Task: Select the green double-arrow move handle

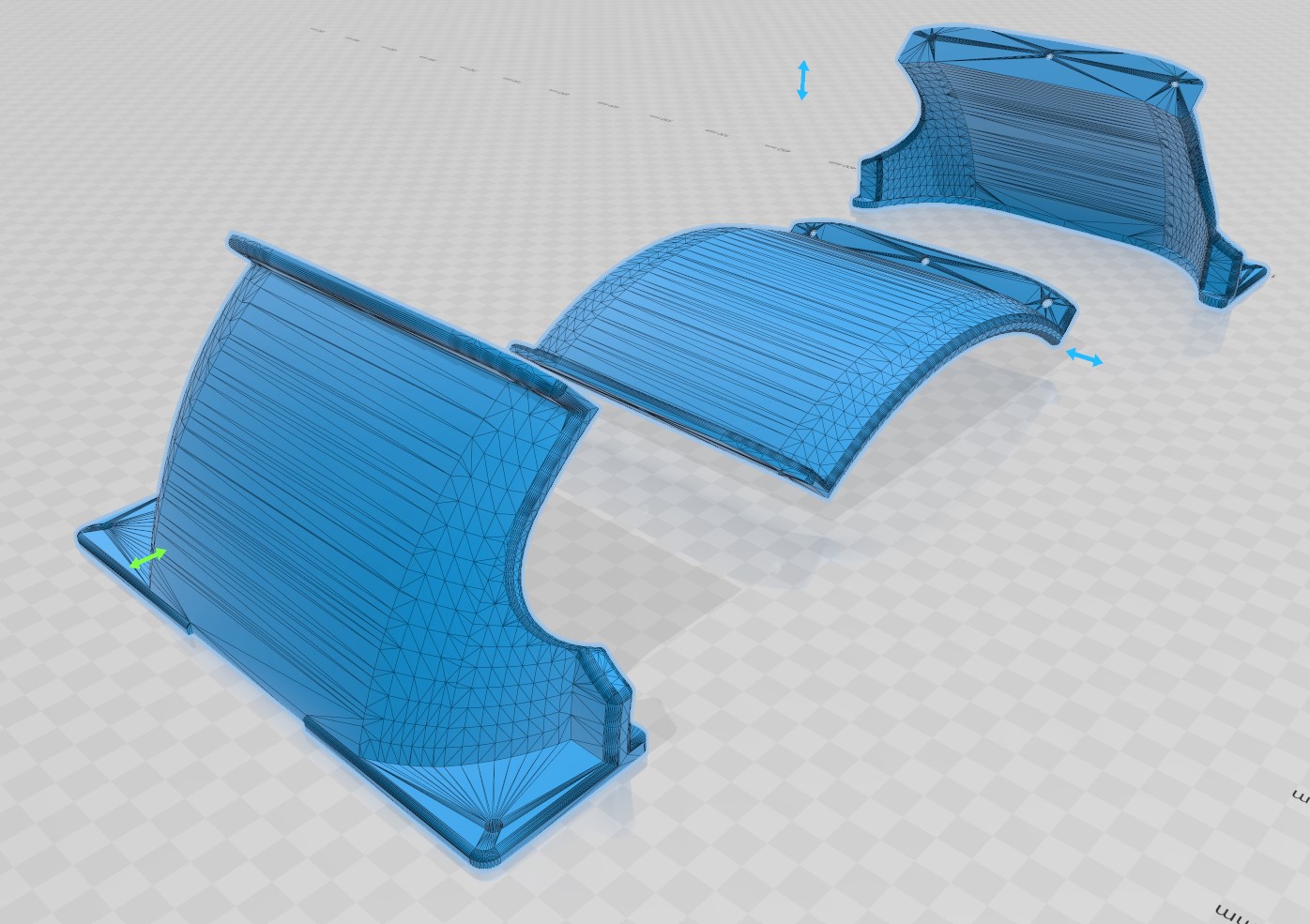Action: tap(148, 559)
